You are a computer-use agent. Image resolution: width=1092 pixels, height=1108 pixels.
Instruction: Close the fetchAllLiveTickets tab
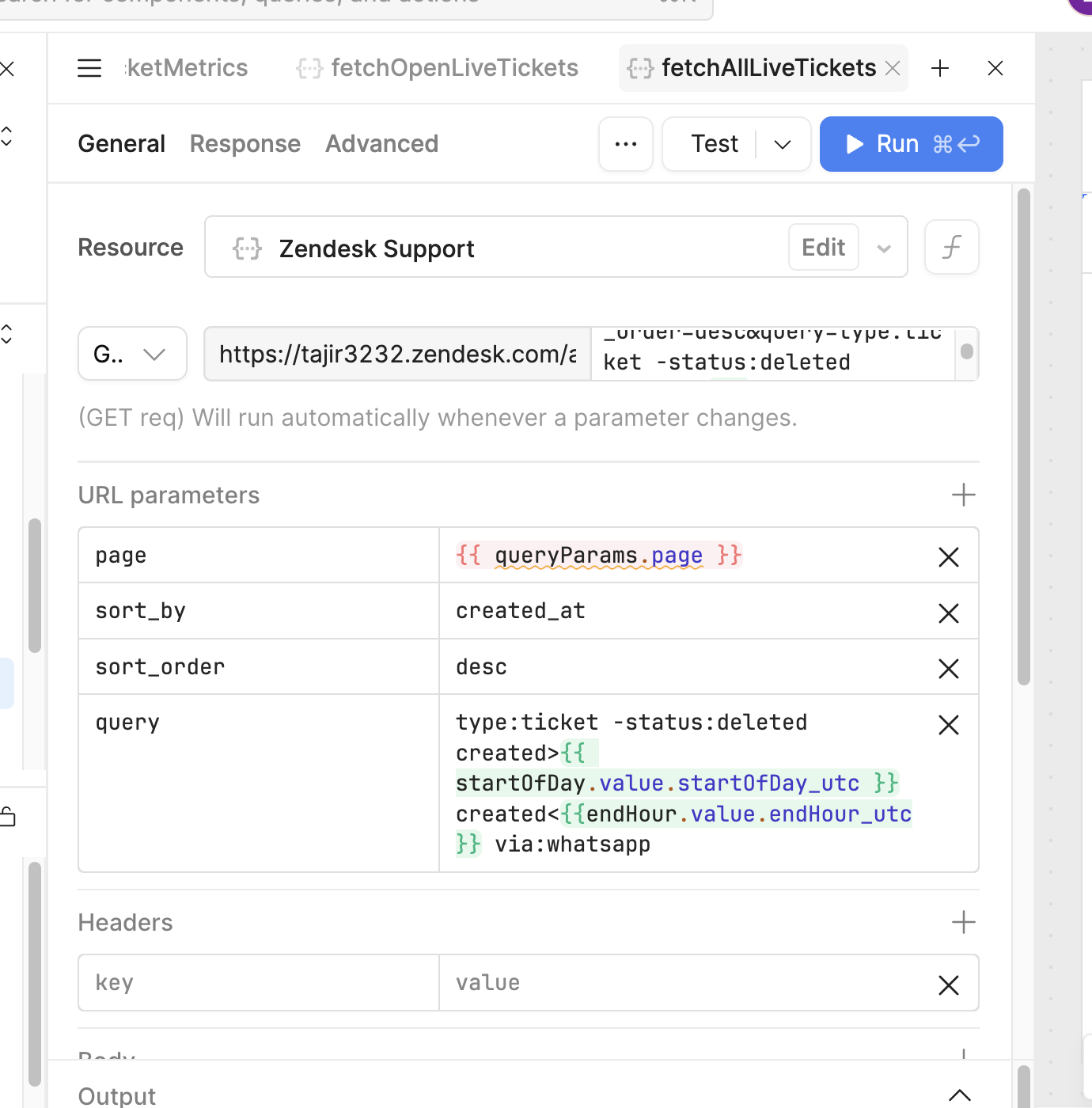[893, 68]
